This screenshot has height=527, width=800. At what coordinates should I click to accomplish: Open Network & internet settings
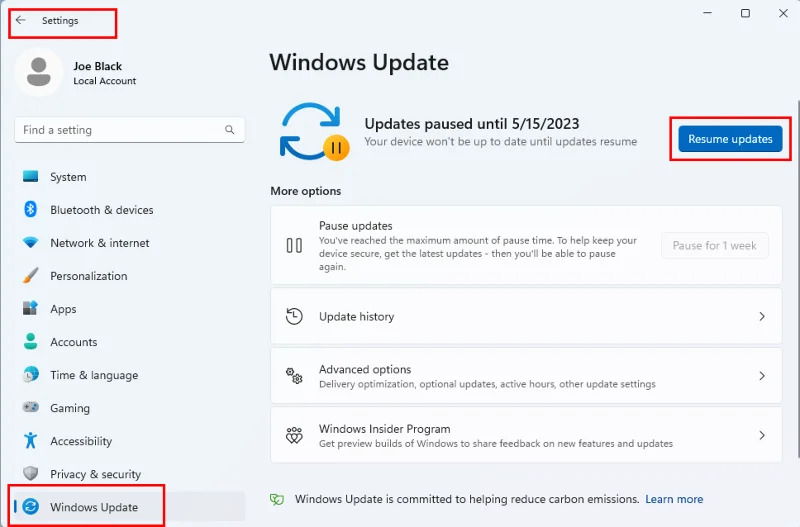click(99, 243)
